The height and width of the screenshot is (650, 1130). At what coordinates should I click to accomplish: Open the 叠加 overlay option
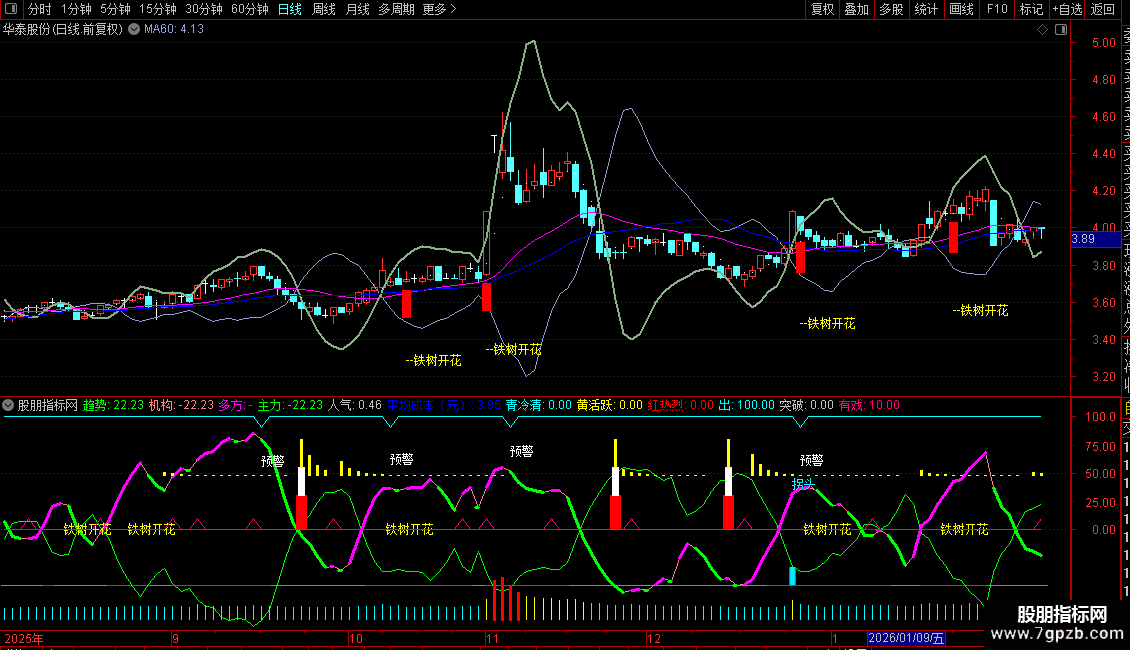[x=856, y=9]
